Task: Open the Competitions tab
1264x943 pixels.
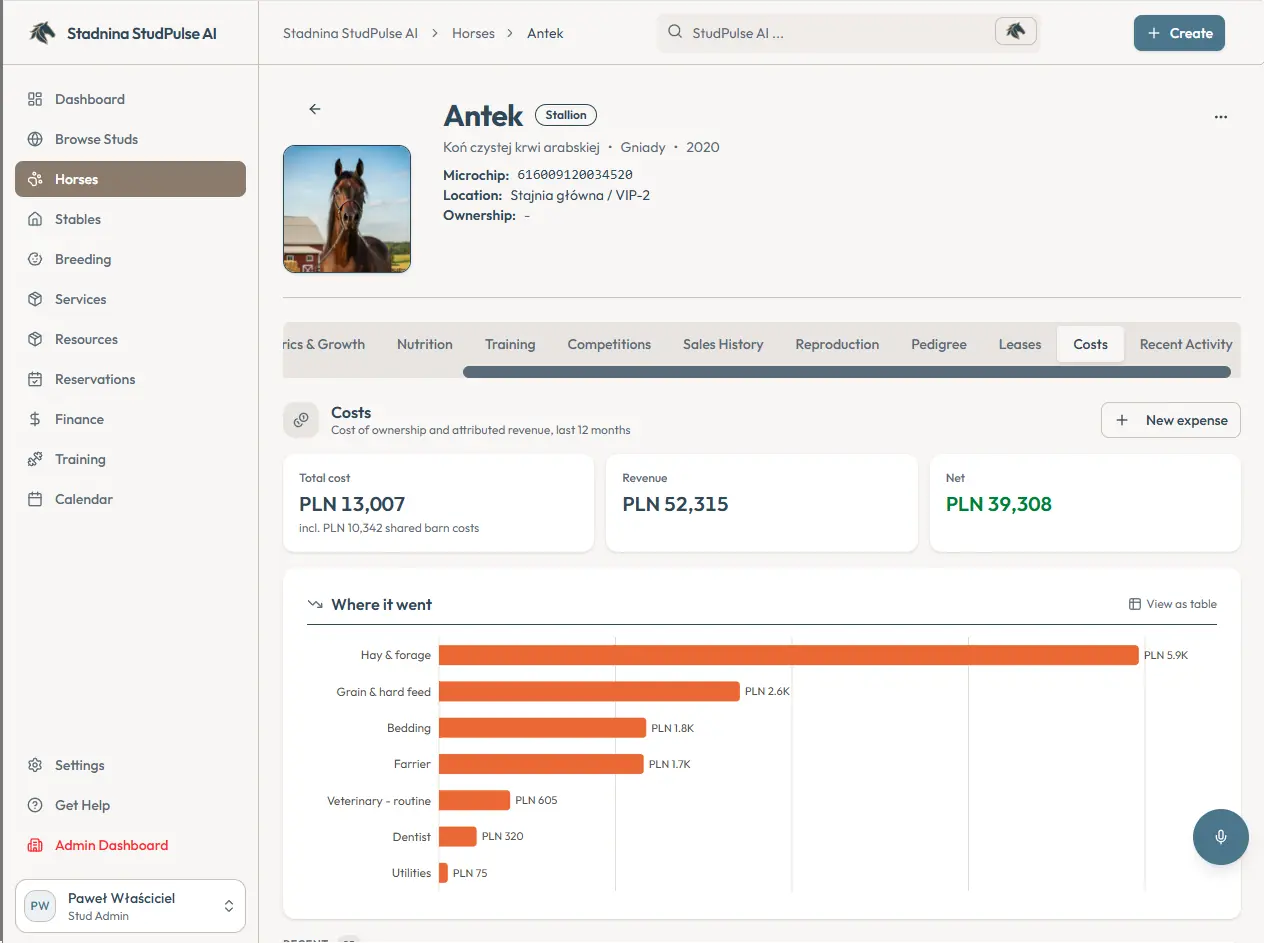Action: point(609,344)
